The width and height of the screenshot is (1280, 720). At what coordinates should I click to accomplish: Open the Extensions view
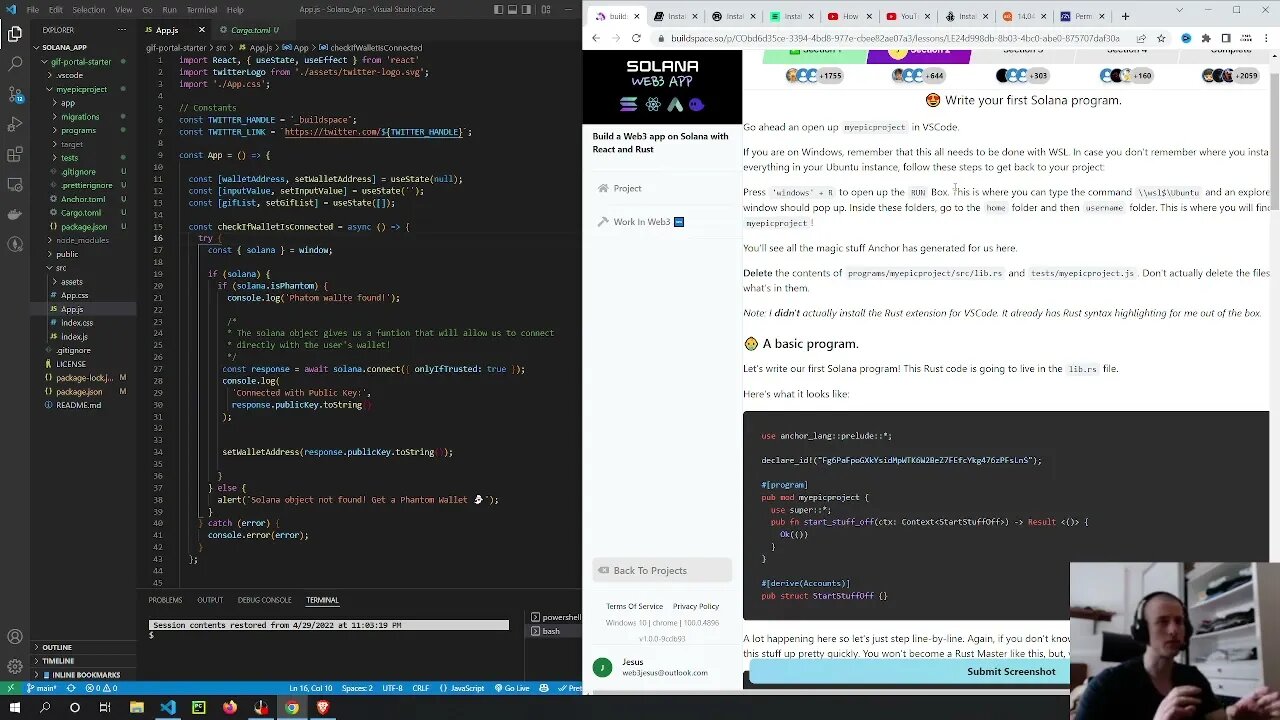(x=15, y=155)
